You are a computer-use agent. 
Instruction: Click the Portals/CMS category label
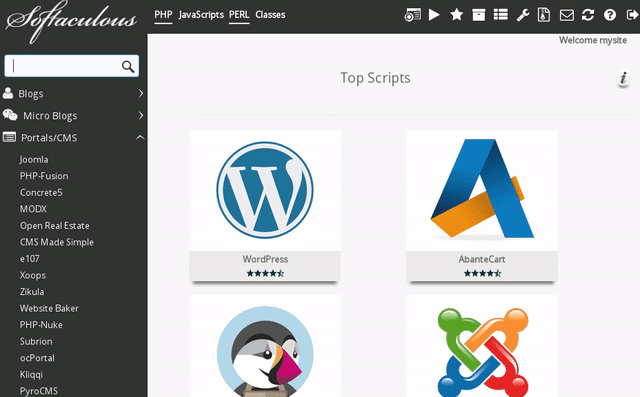49,138
